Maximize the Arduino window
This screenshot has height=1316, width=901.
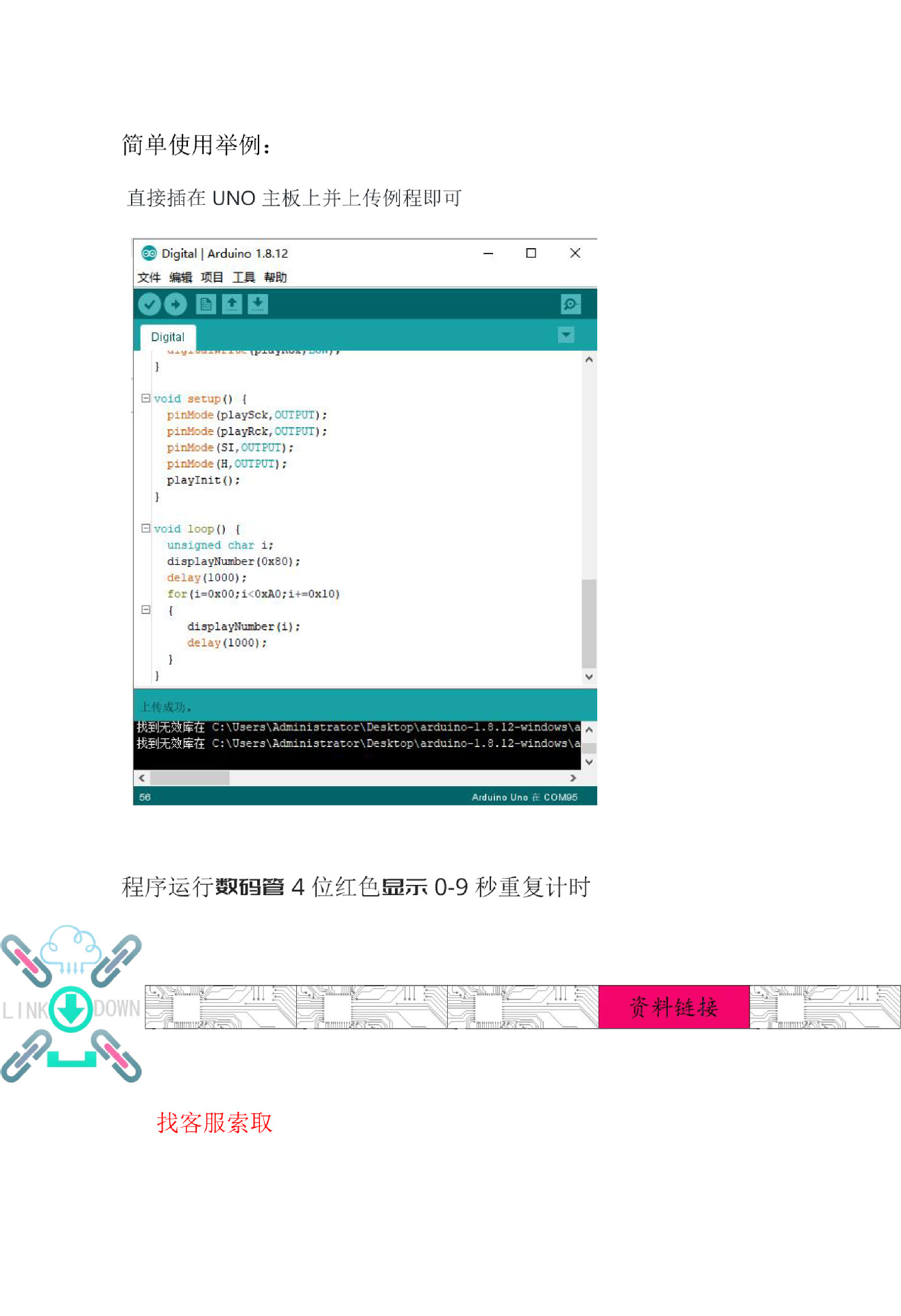[x=531, y=253]
